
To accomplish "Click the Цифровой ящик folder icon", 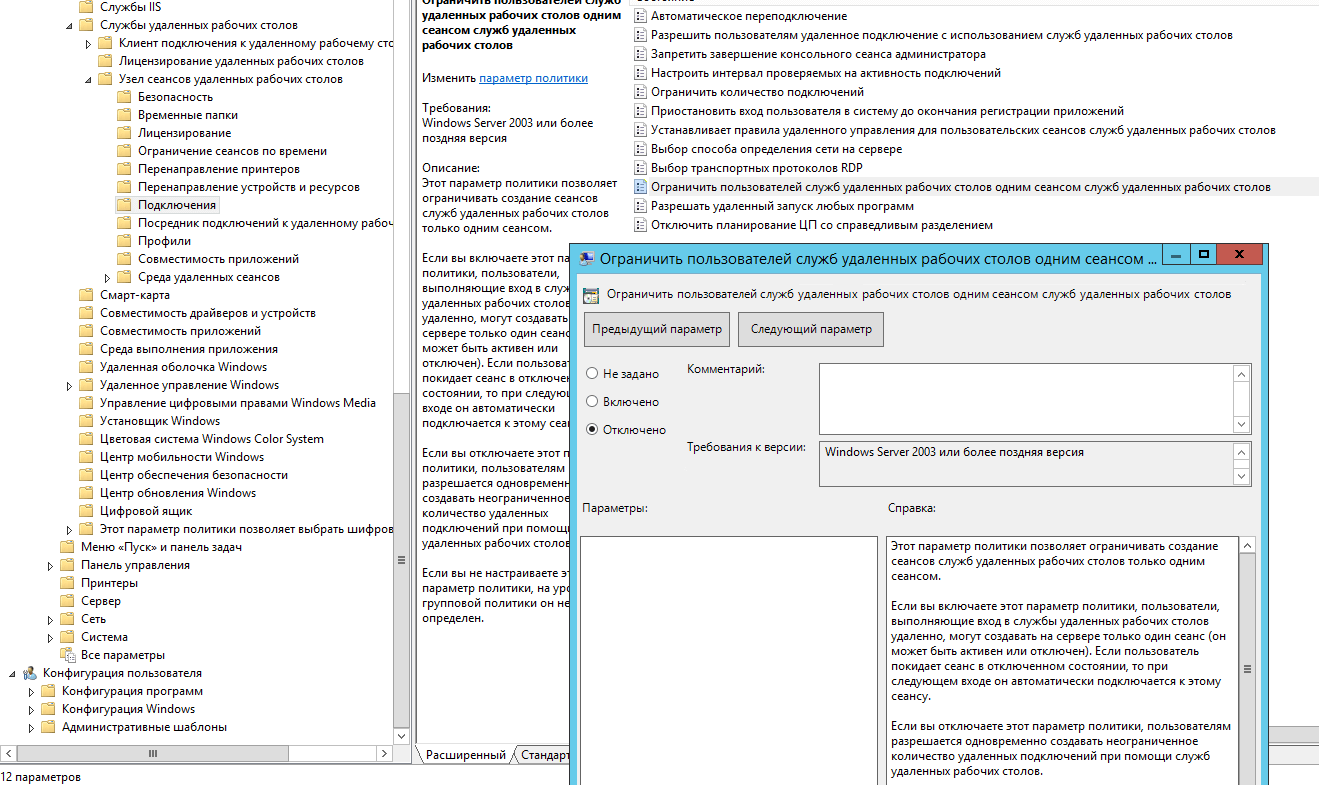I will click(86, 511).
